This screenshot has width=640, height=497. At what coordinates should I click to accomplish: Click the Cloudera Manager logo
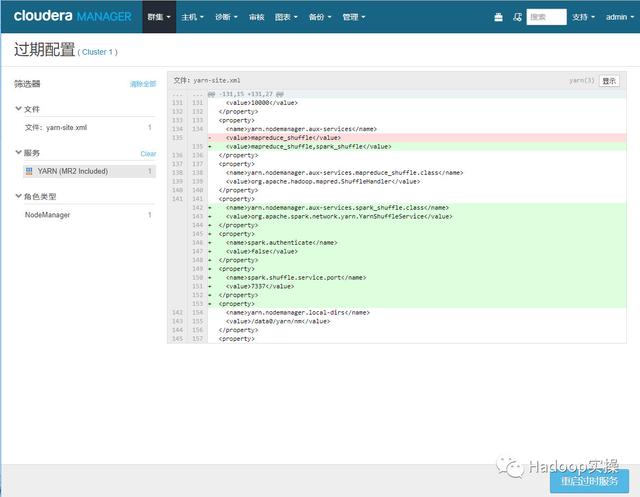[73, 16]
